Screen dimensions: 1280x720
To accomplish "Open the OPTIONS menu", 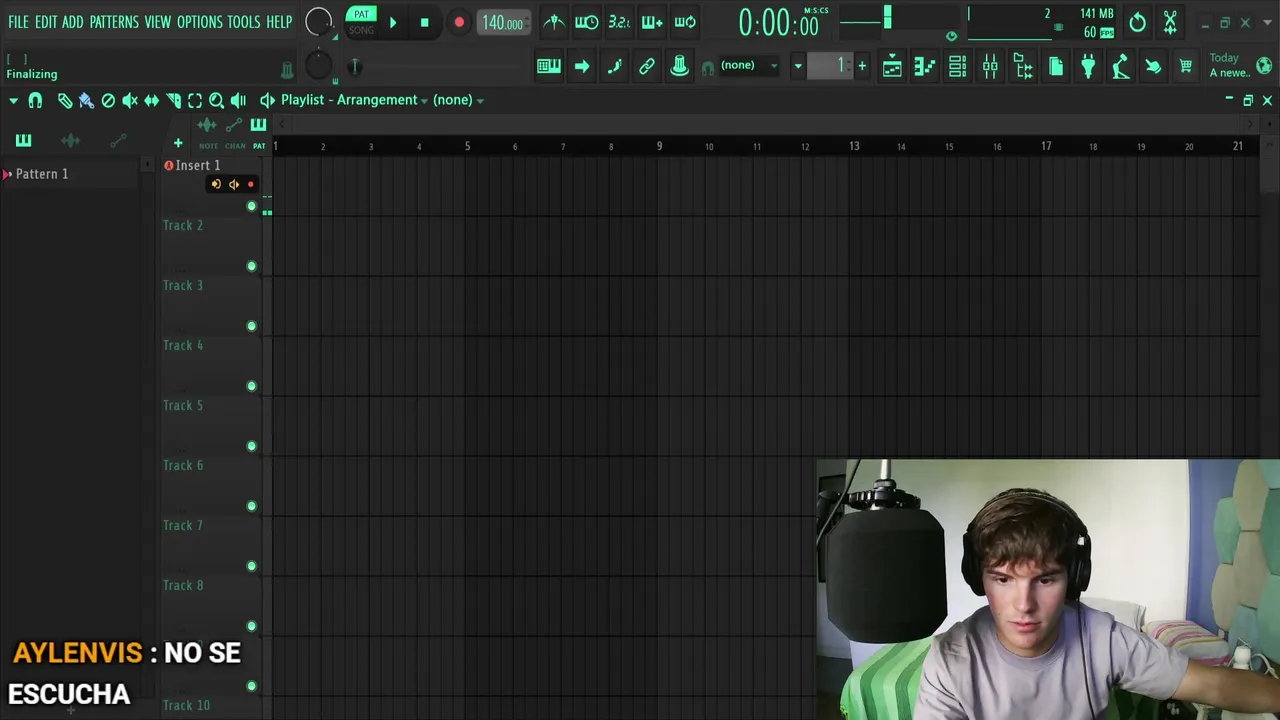I will pyautogui.click(x=199, y=22).
